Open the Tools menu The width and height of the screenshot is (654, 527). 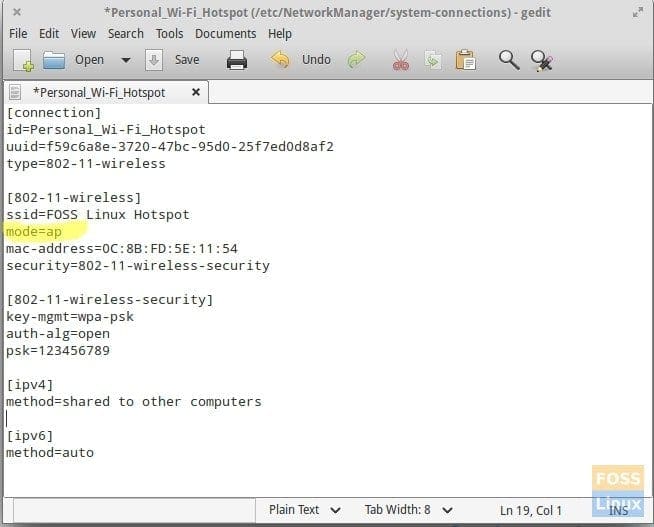169,33
